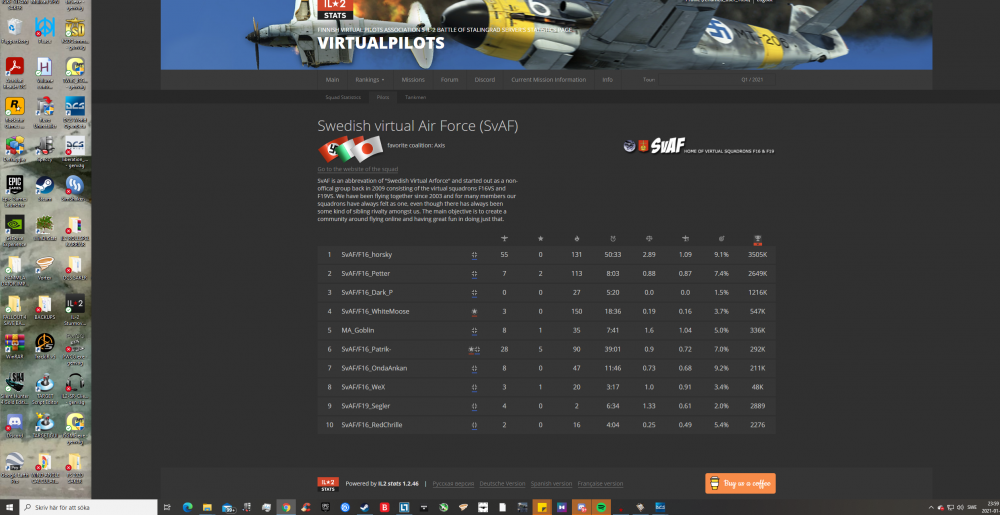Sort the table by the flame icon column
Image resolution: width=1000 pixels, height=515 pixels.
coord(577,238)
